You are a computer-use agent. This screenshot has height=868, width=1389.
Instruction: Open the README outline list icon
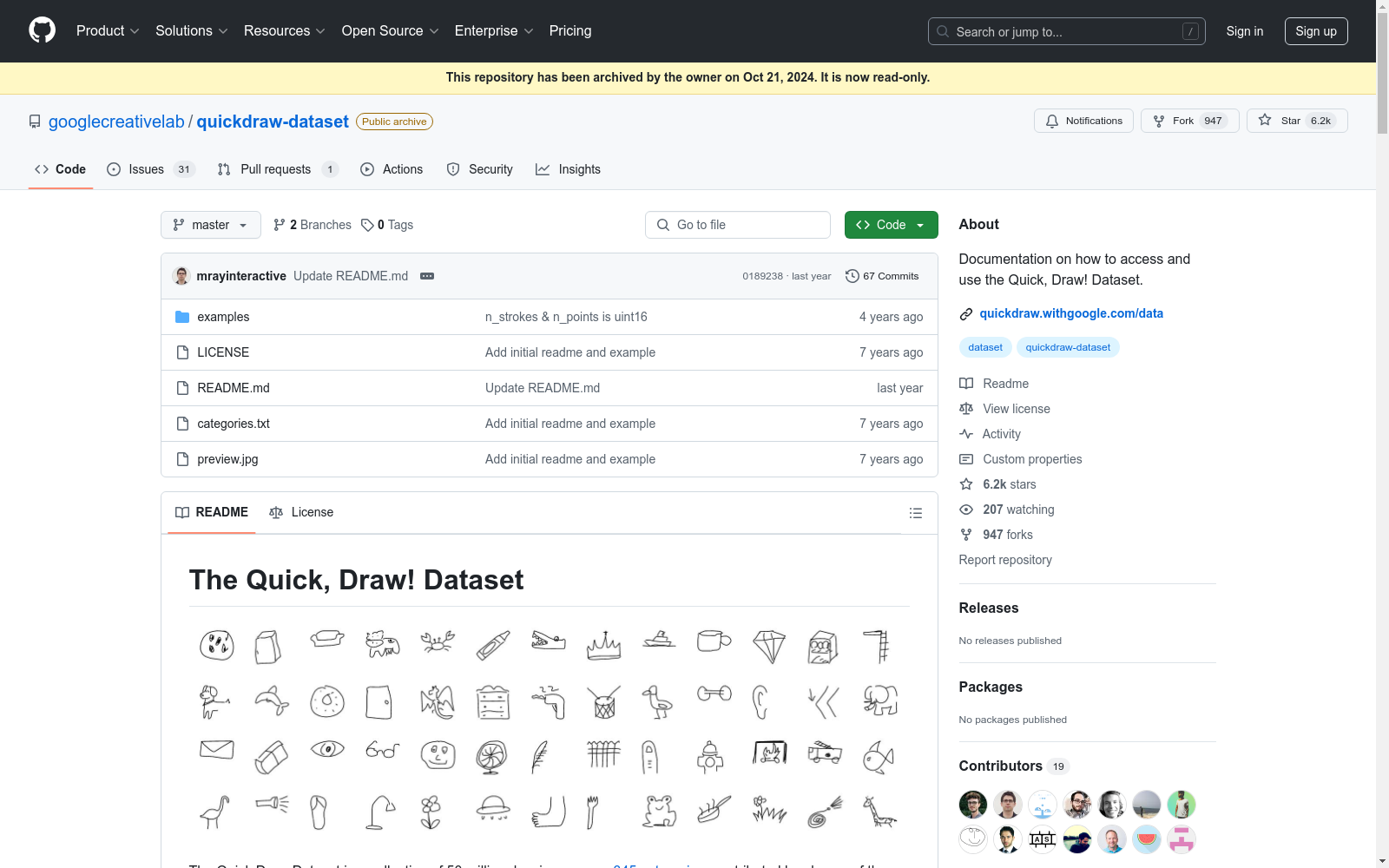(x=915, y=513)
